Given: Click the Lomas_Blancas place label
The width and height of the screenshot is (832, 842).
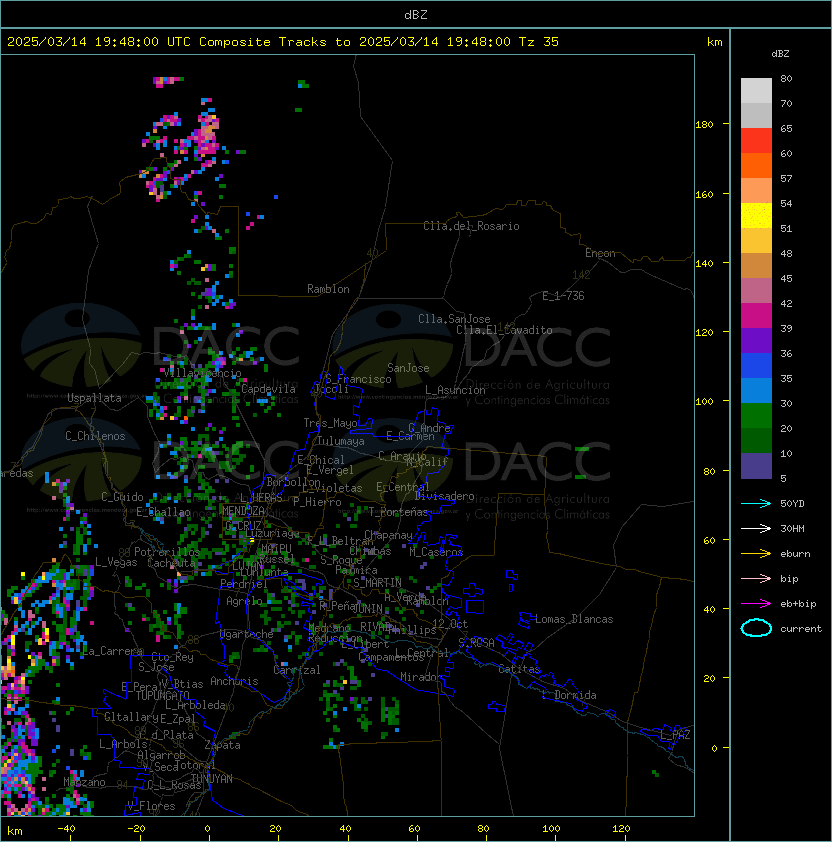Looking at the screenshot, I should coord(574,619).
